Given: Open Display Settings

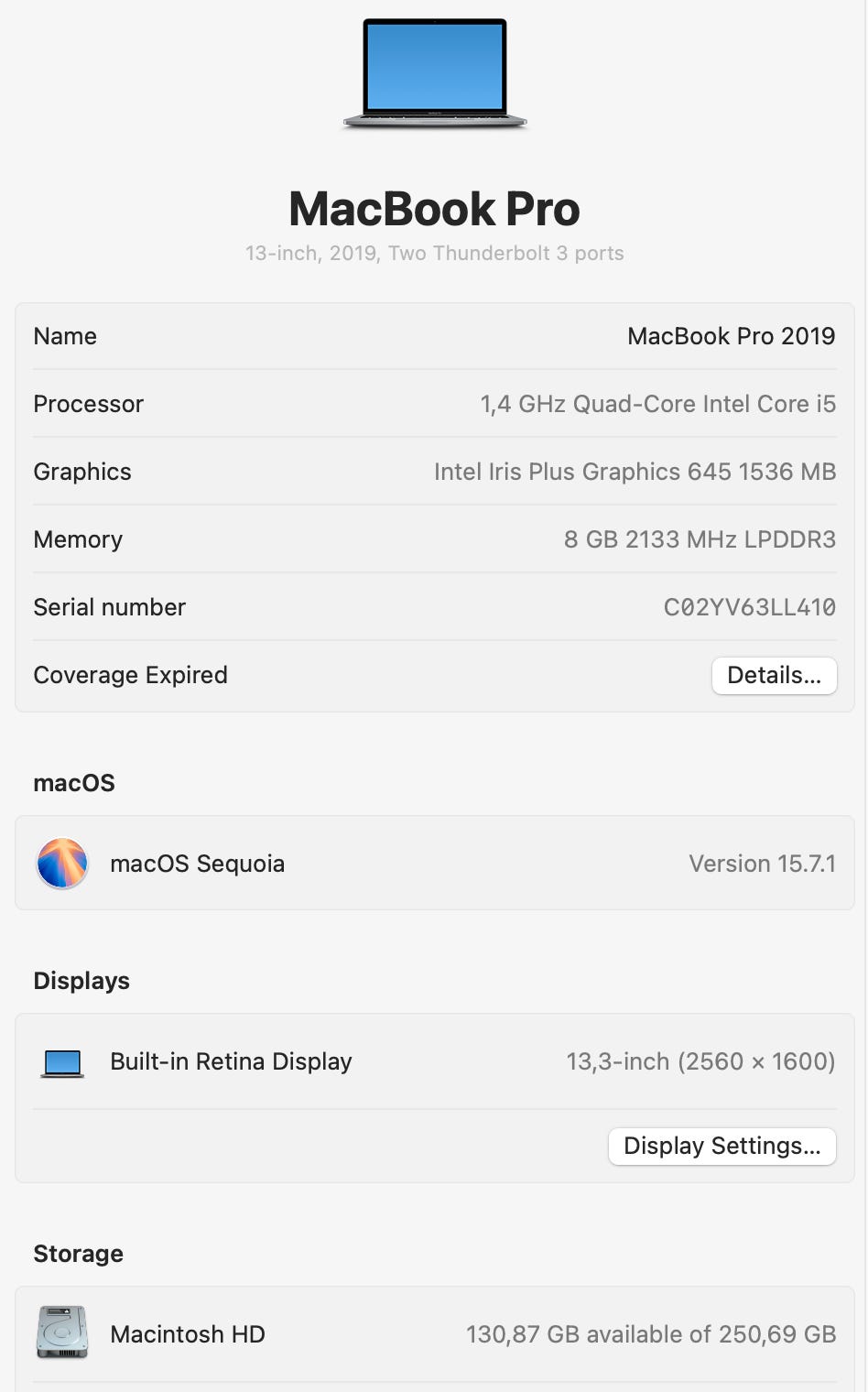Looking at the screenshot, I should pyautogui.click(x=722, y=1147).
